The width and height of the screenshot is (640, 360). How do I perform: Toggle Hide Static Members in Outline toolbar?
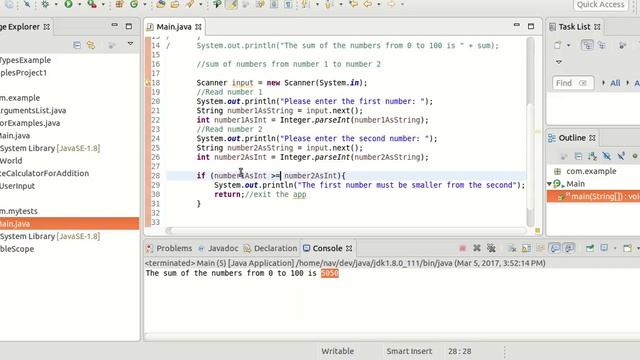(621, 156)
